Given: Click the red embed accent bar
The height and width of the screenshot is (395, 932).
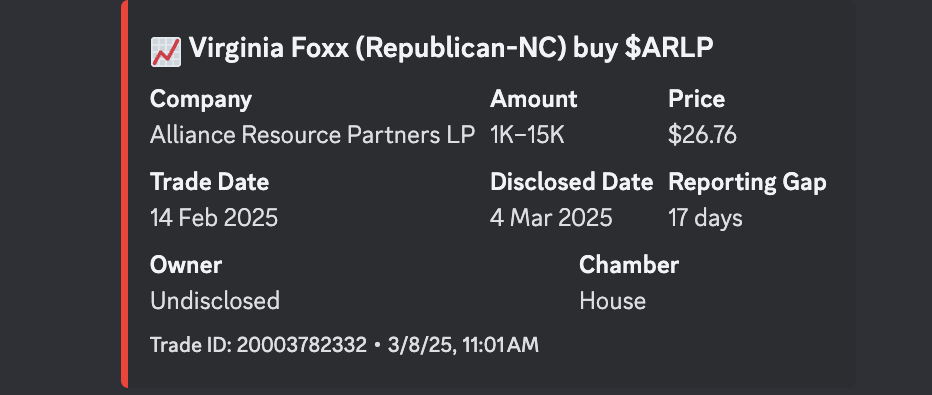Looking at the screenshot, I should (x=124, y=194).
